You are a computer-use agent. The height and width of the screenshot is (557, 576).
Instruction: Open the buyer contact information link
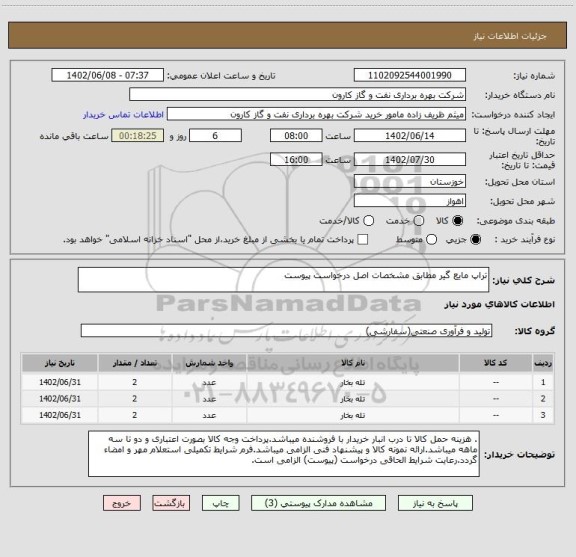[x=123, y=115]
